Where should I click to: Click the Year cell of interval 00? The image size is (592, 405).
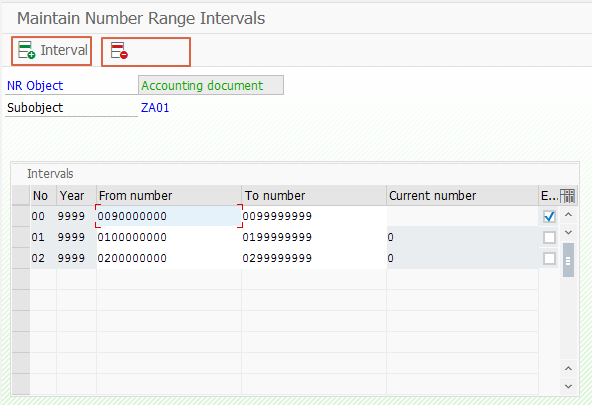click(x=76, y=216)
